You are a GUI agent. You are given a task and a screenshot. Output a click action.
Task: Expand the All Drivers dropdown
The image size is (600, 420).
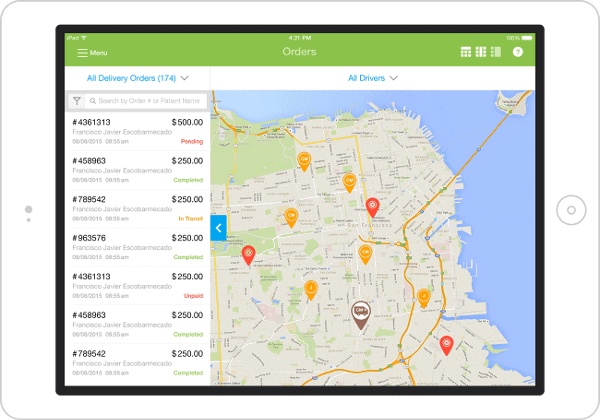tap(372, 78)
